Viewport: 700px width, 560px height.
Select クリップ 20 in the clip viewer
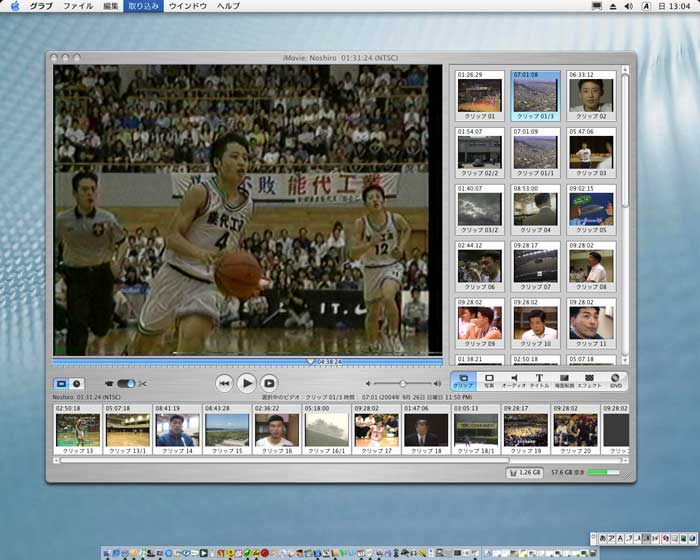point(575,430)
